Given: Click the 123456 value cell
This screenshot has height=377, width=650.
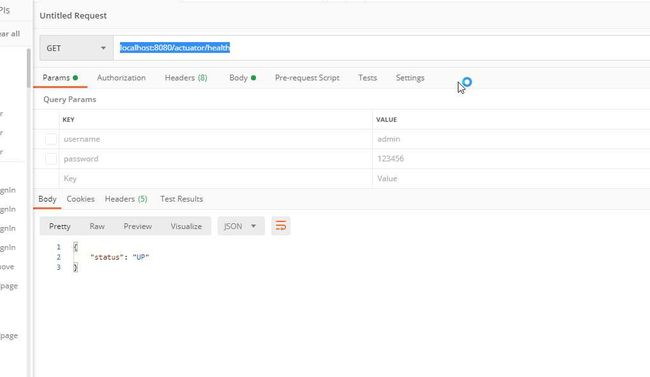Looking at the screenshot, I should pos(511,158).
